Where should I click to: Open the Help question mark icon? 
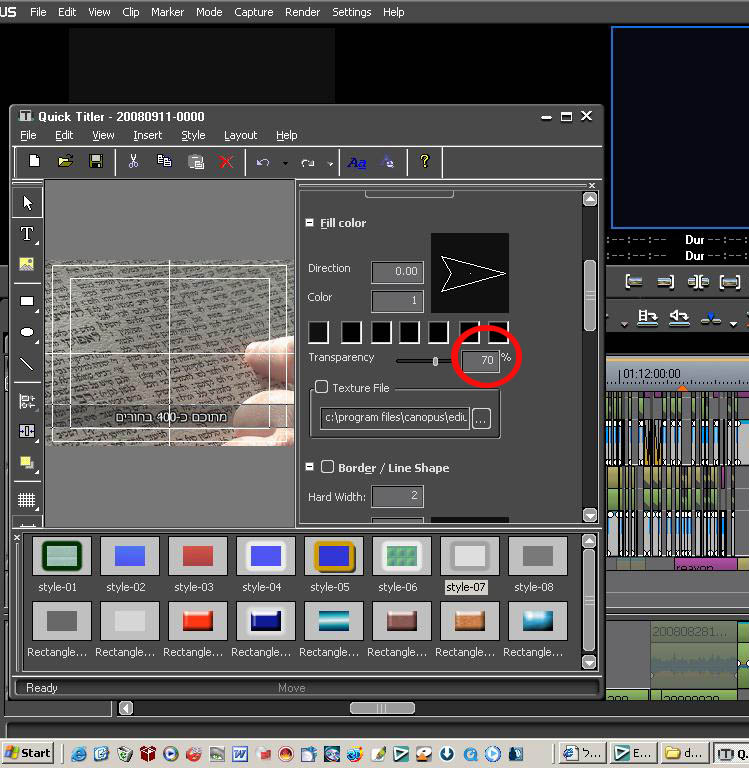coord(424,161)
